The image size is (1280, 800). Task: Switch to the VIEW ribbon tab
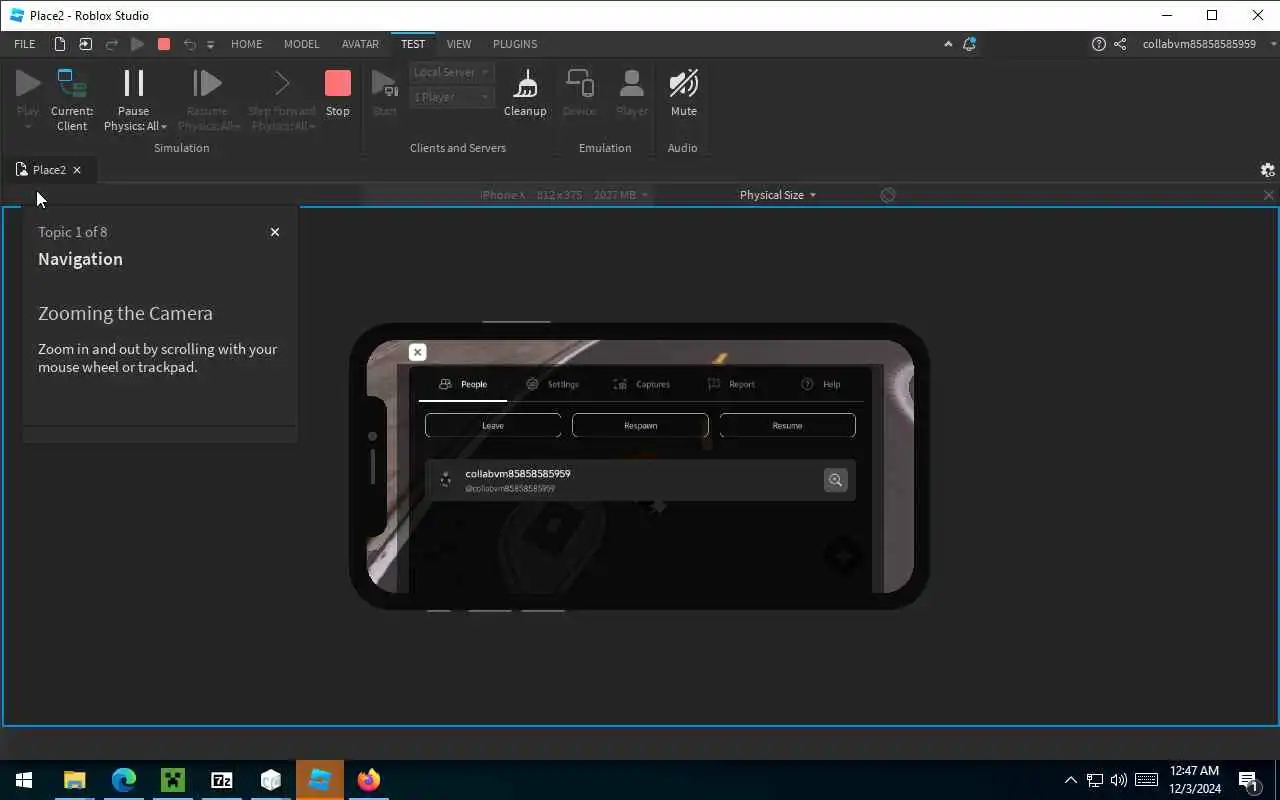tap(459, 44)
